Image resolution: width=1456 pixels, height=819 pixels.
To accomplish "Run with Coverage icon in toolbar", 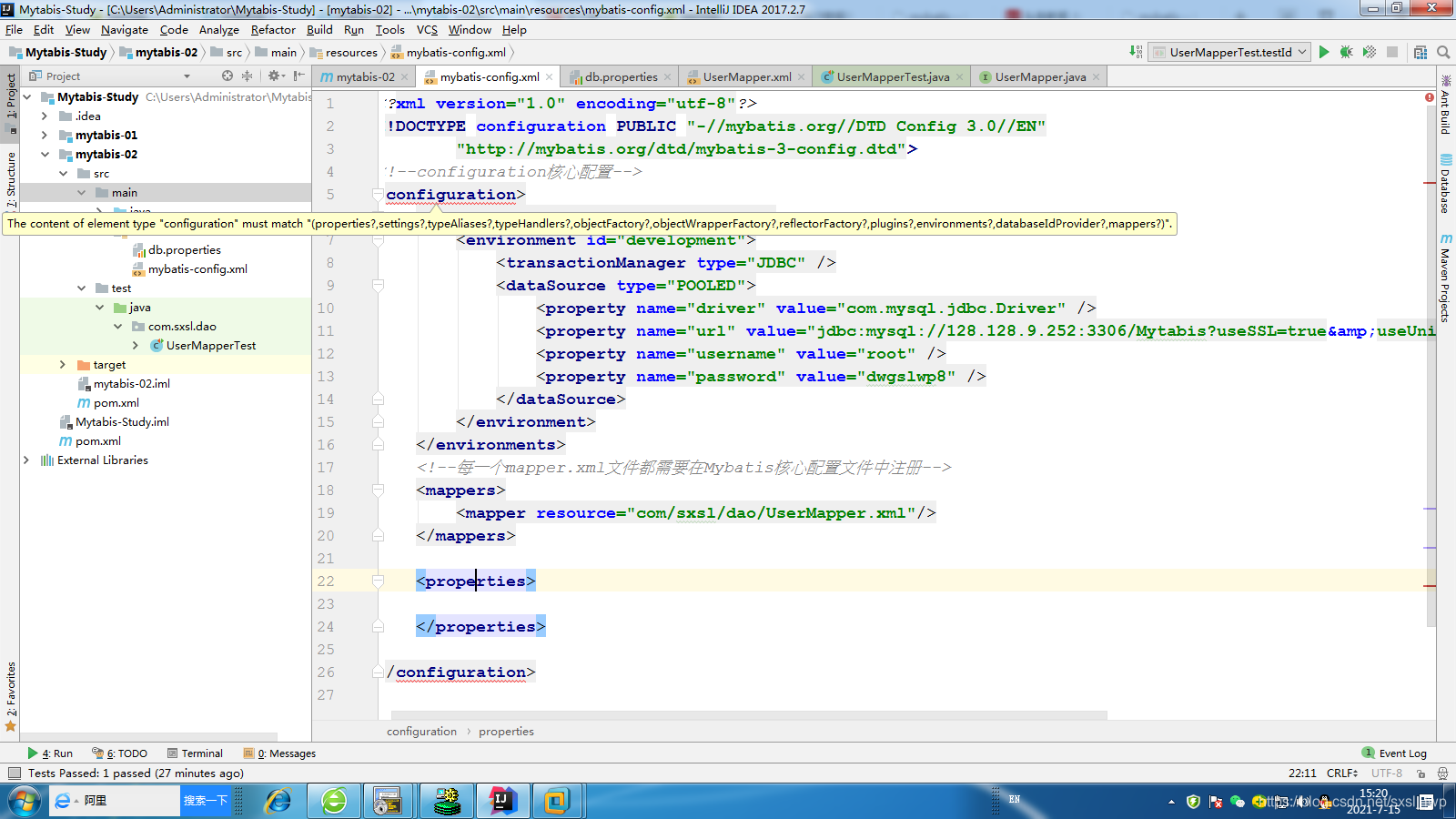I will [x=1370, y=52].
